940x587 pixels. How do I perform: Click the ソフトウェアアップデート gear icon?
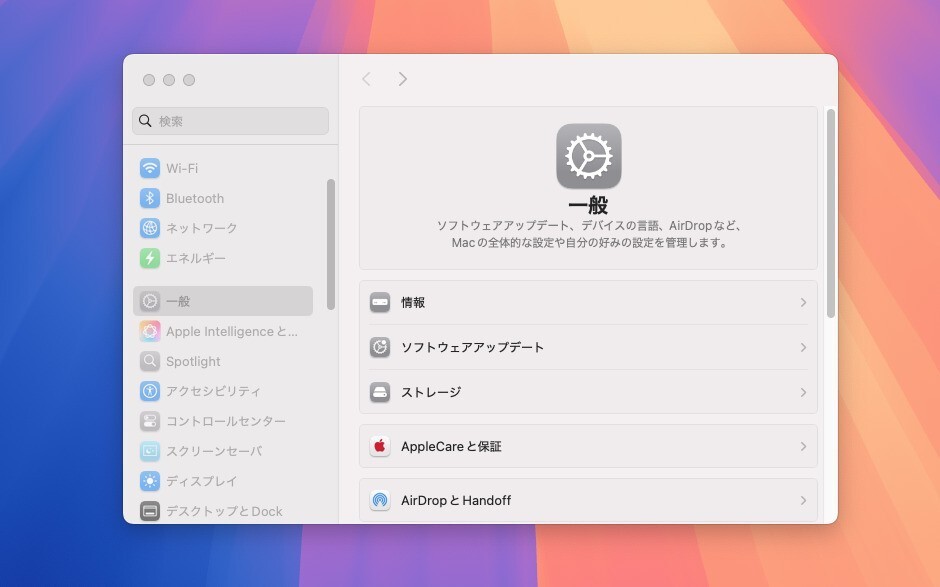coord(380,347)
